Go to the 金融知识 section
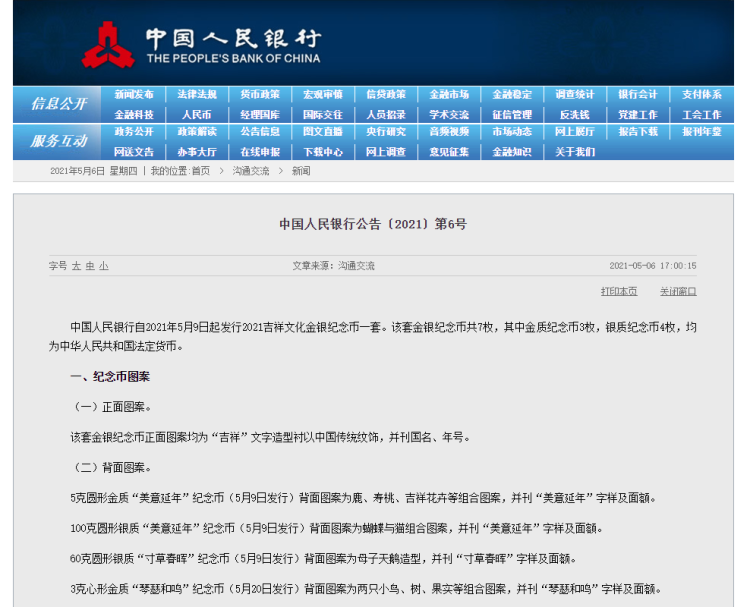 tap(512, 152)
